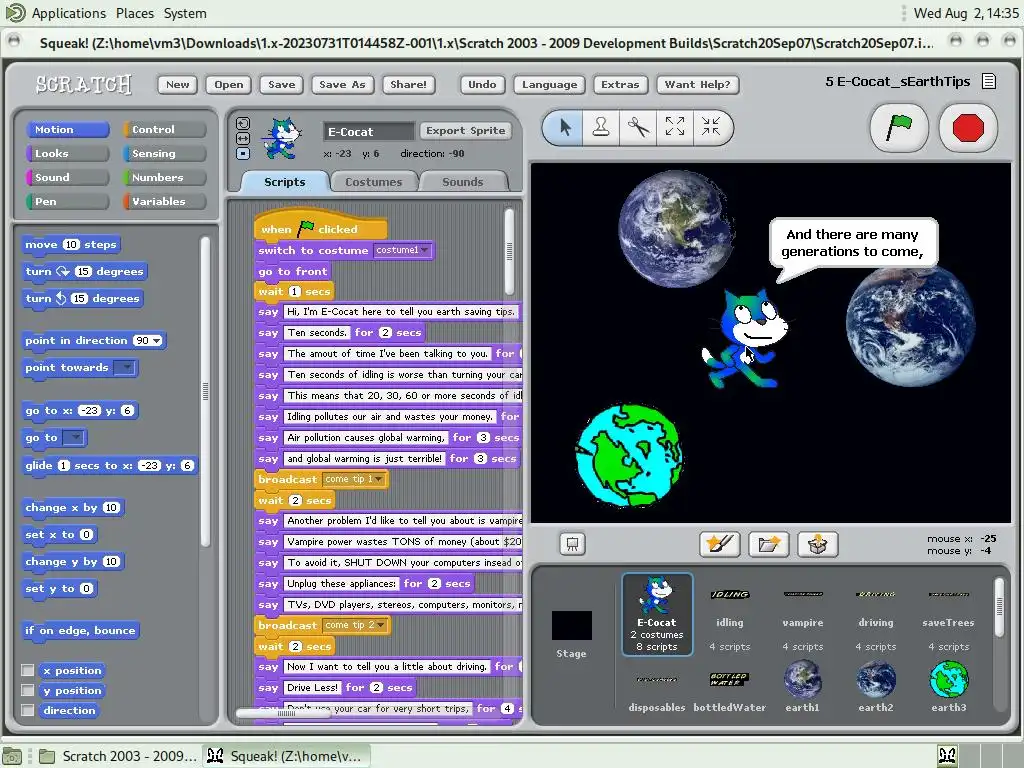Click the Export Sprite button
This screenshot has height=768, width=1024.
click(x=466, y=131)
